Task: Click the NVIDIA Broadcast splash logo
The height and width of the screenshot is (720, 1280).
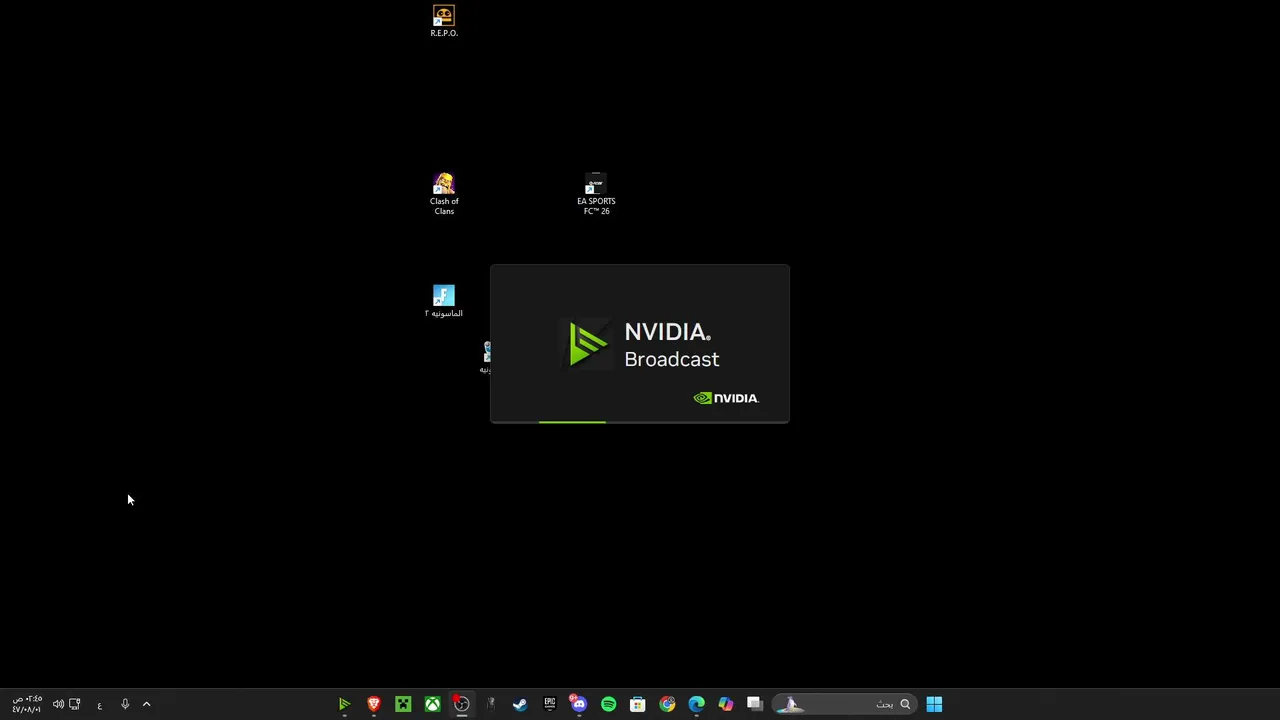Action: point(588,344)
